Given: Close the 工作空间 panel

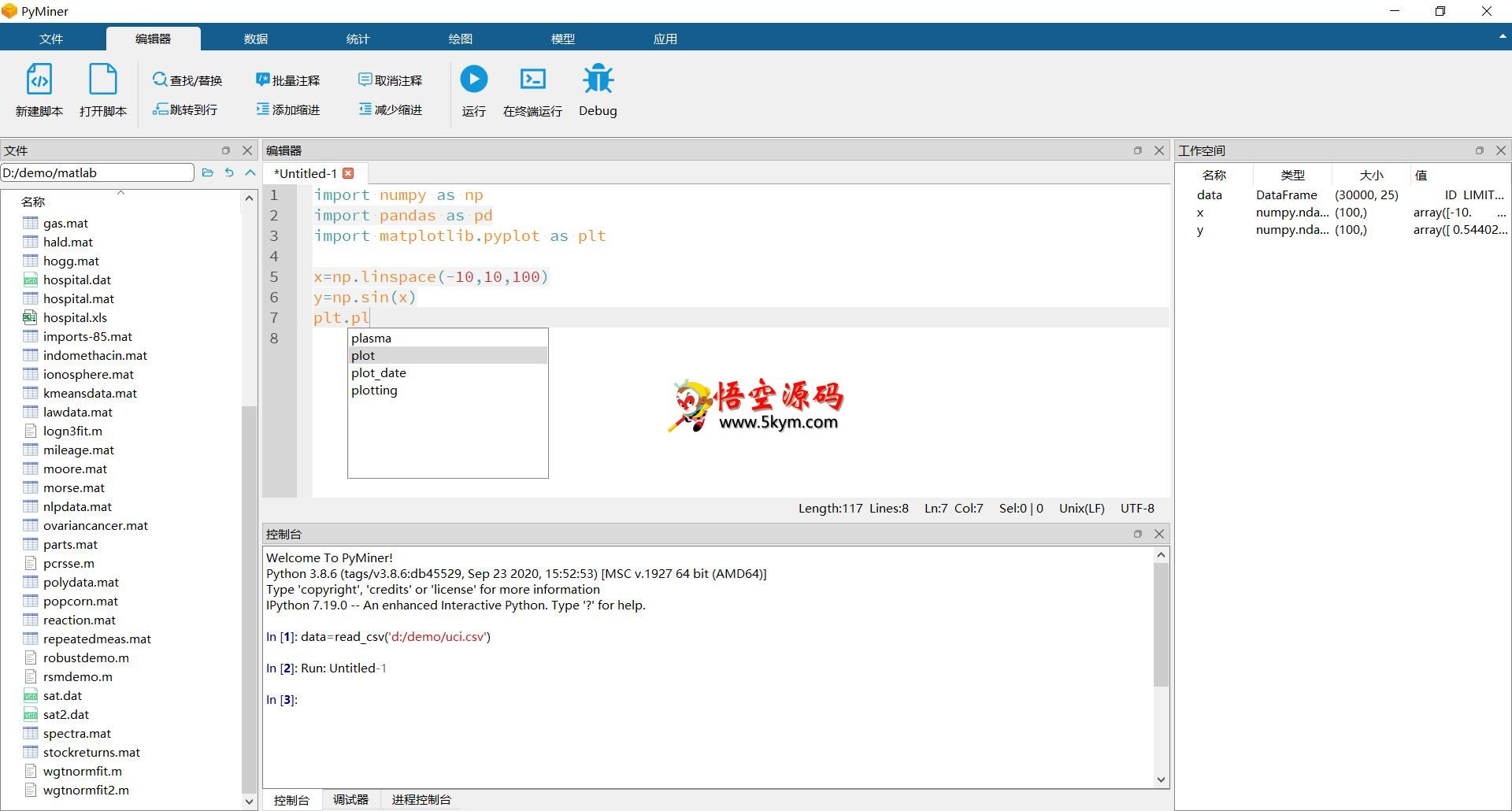Looking at the screenshot, I should pyautogui.click(x=1501, y=150).
